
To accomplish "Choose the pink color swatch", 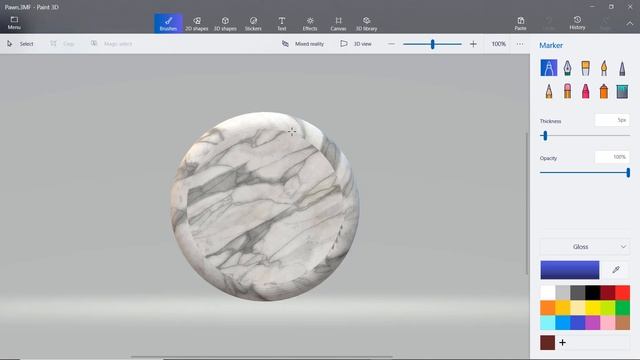I will point(607,323).
